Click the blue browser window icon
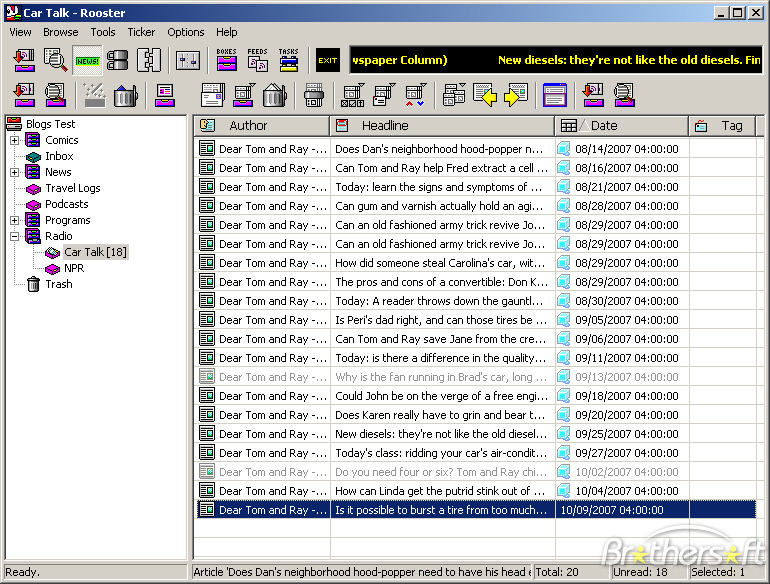770x584 pixels. [x=555, y=95]
